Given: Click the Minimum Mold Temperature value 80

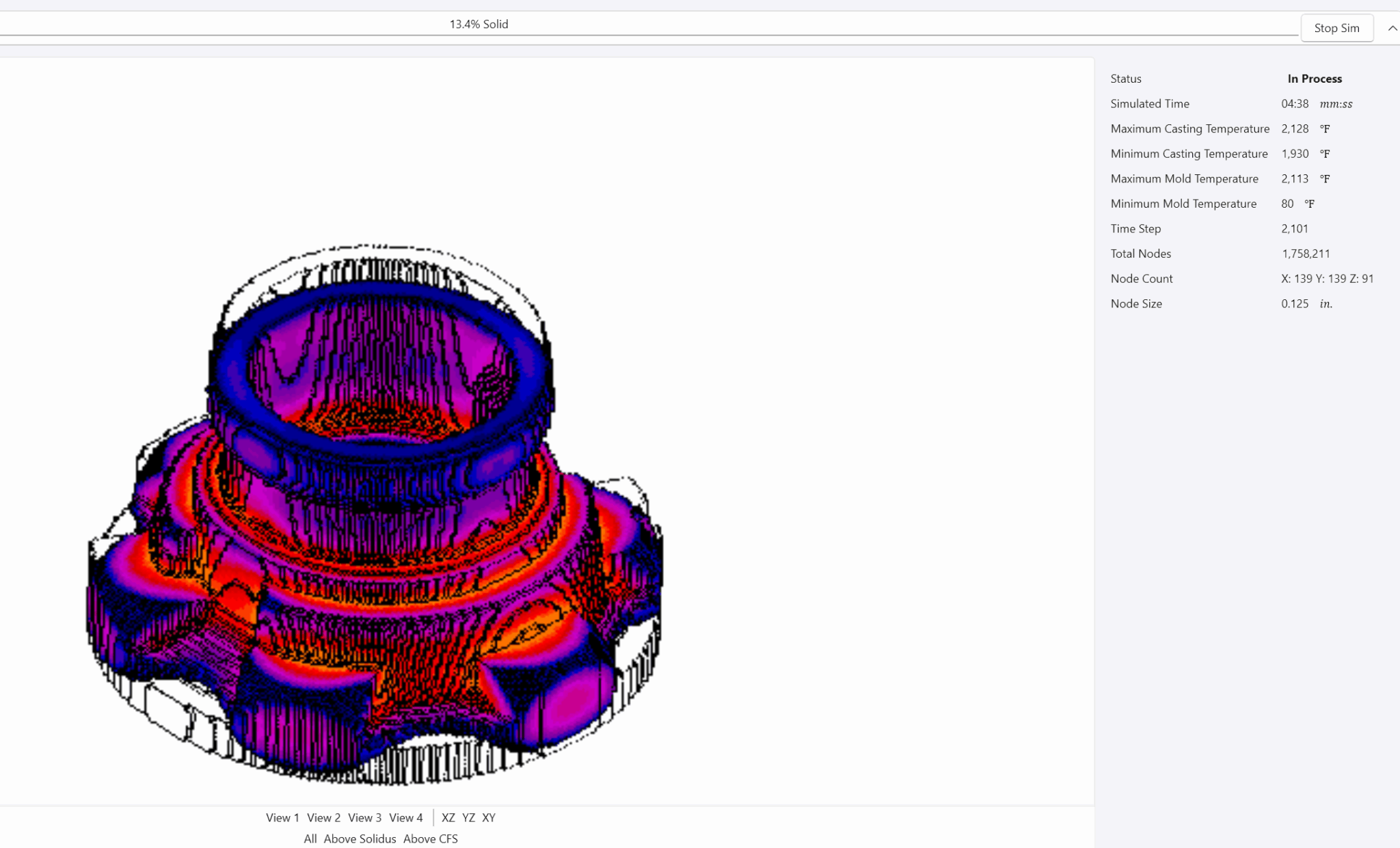Looking at the screenshot, I should tap(1287, 204).
